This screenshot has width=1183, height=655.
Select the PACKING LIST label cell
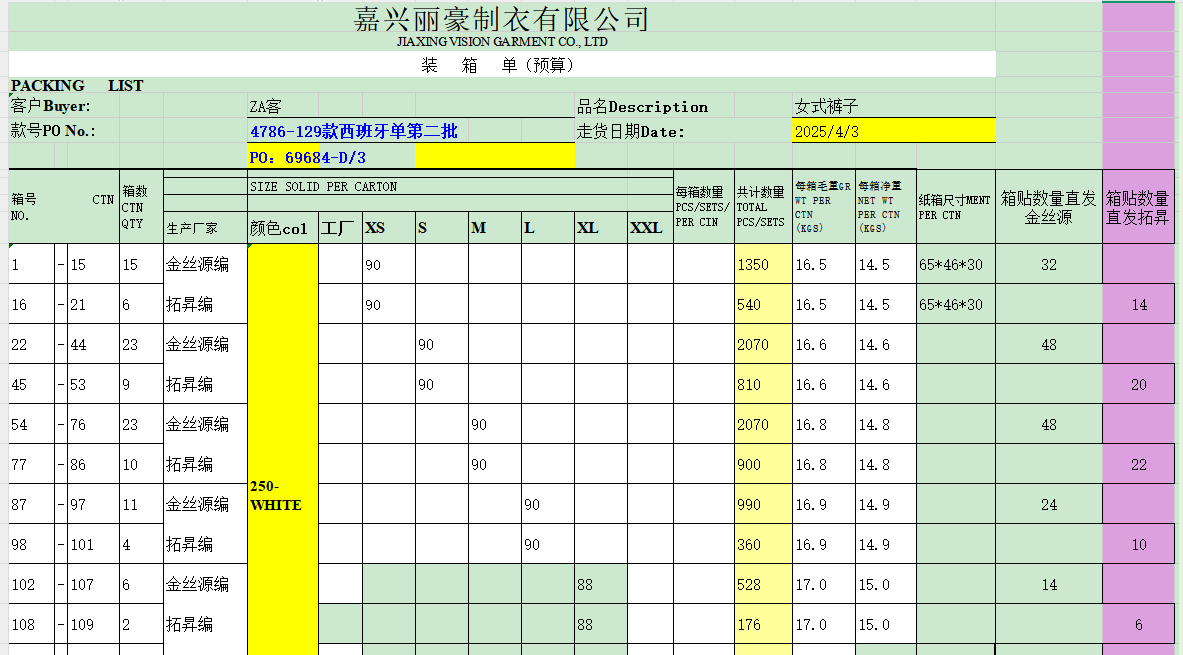[x=77, y=86]
